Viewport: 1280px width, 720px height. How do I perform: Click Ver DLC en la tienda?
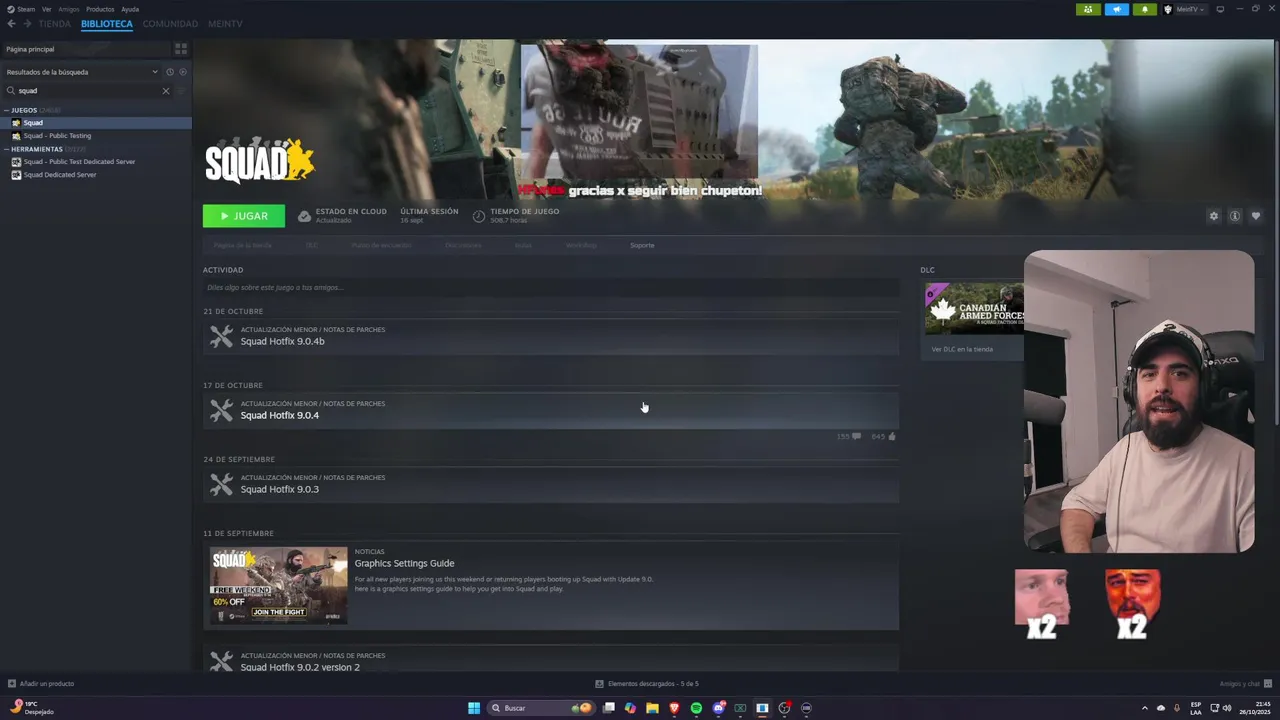pos(962,349)
